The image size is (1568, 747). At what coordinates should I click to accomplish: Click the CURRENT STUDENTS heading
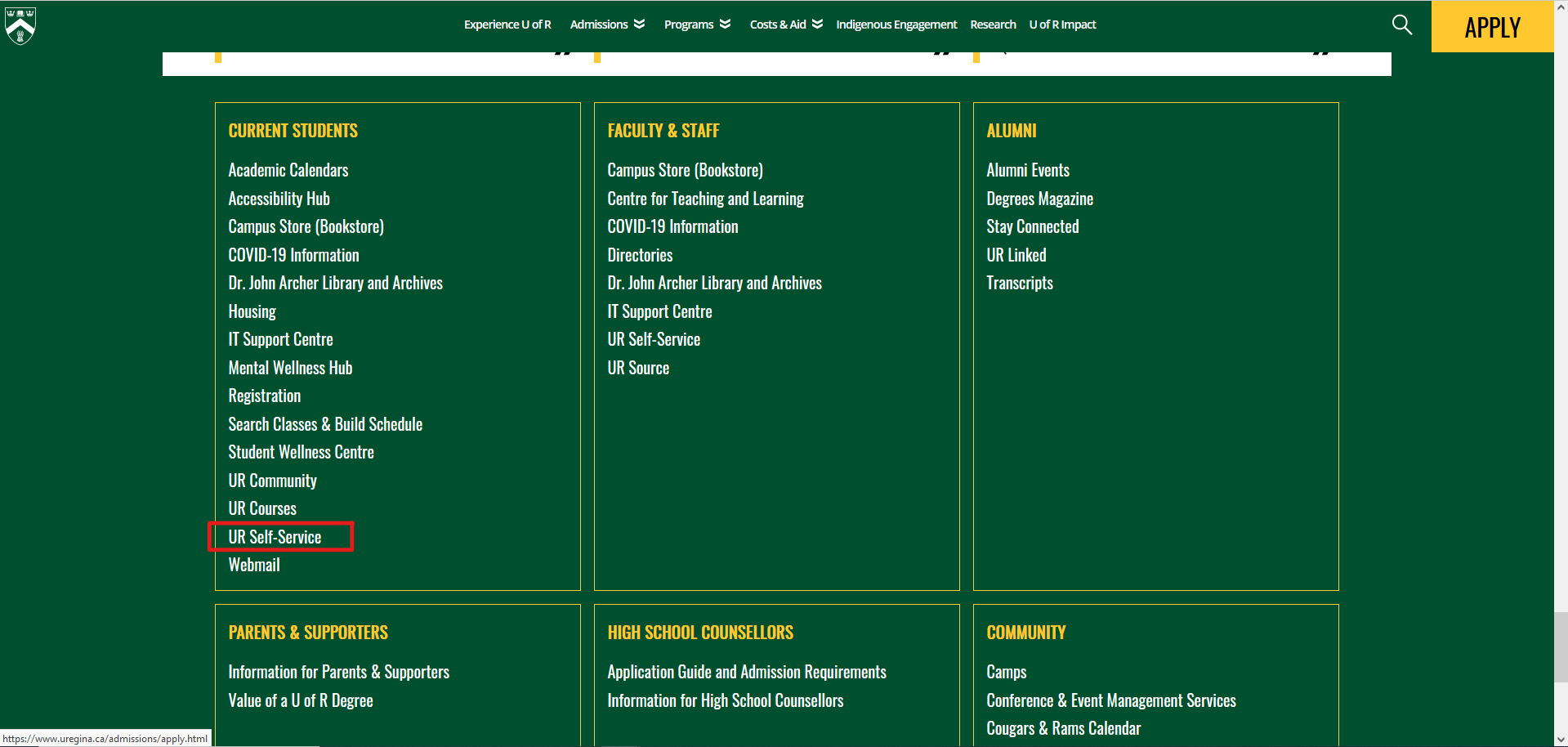[293, 131]
